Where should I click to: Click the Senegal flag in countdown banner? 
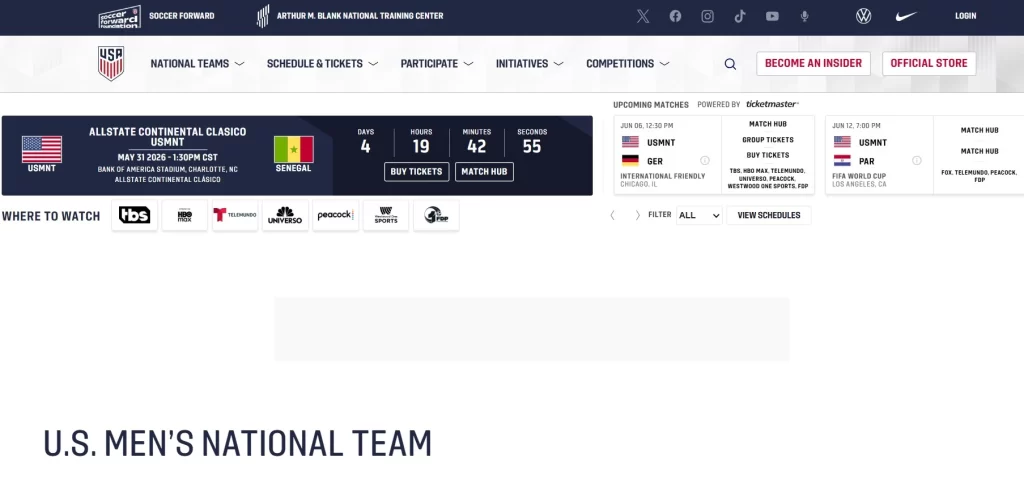(x=293, y=149)
